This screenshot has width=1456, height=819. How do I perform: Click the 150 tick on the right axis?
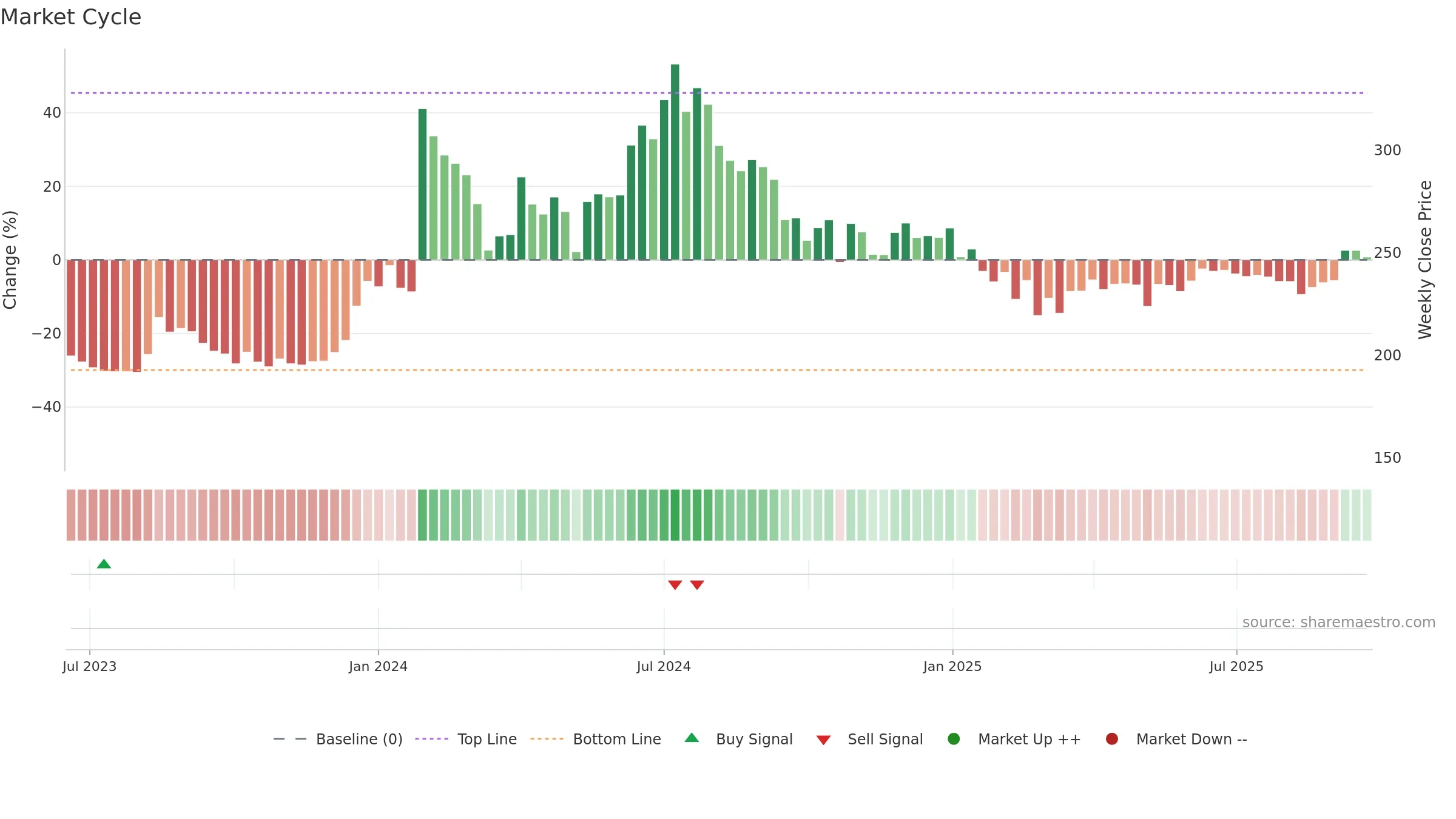(1387, 458)
